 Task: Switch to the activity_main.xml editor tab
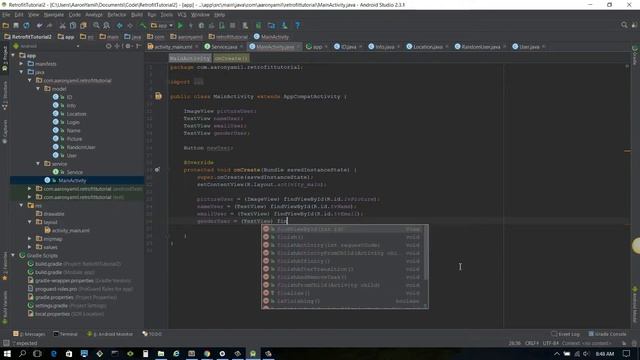173,47
